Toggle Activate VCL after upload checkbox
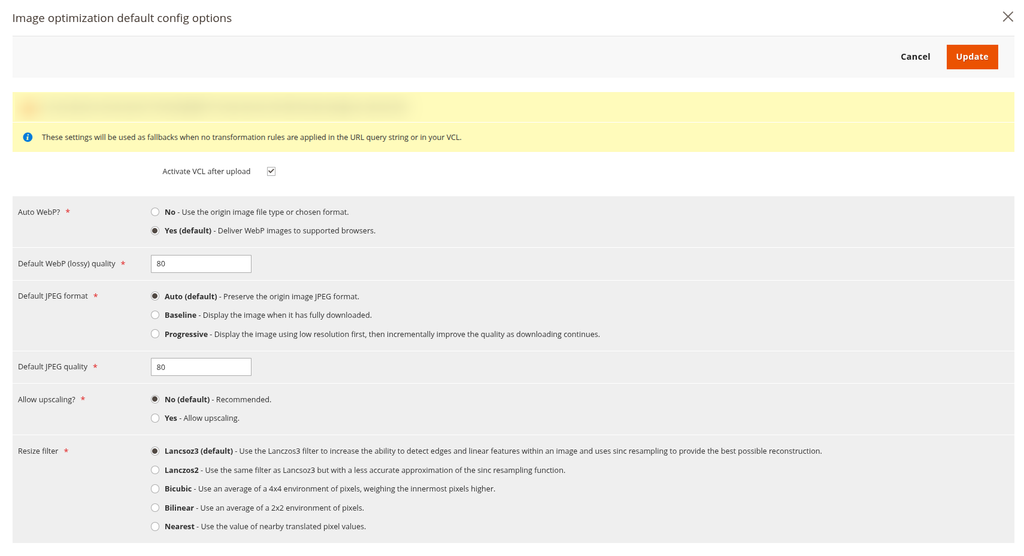 [271, 171]
